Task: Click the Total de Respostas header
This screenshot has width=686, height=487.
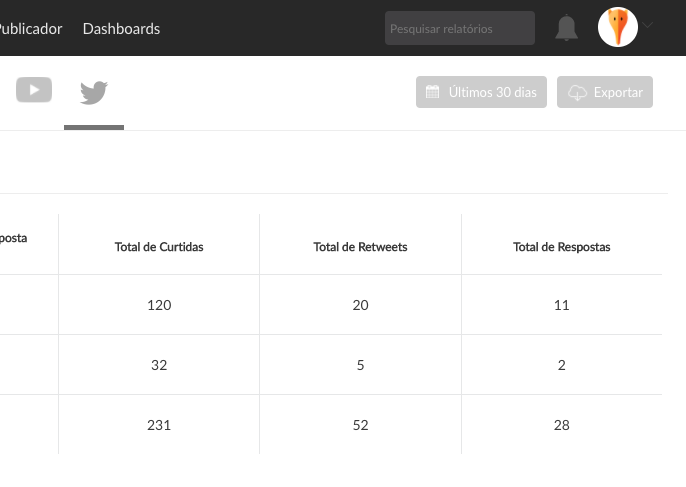Action: click(x=561, y=247)
